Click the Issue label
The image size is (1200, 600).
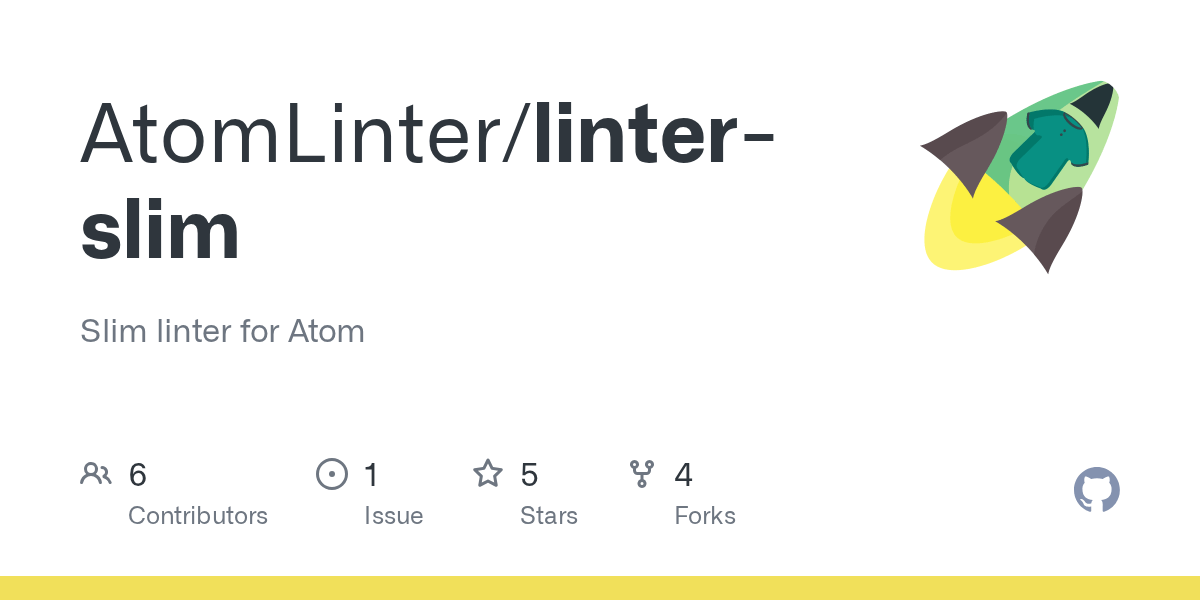(x=393, y=516)
